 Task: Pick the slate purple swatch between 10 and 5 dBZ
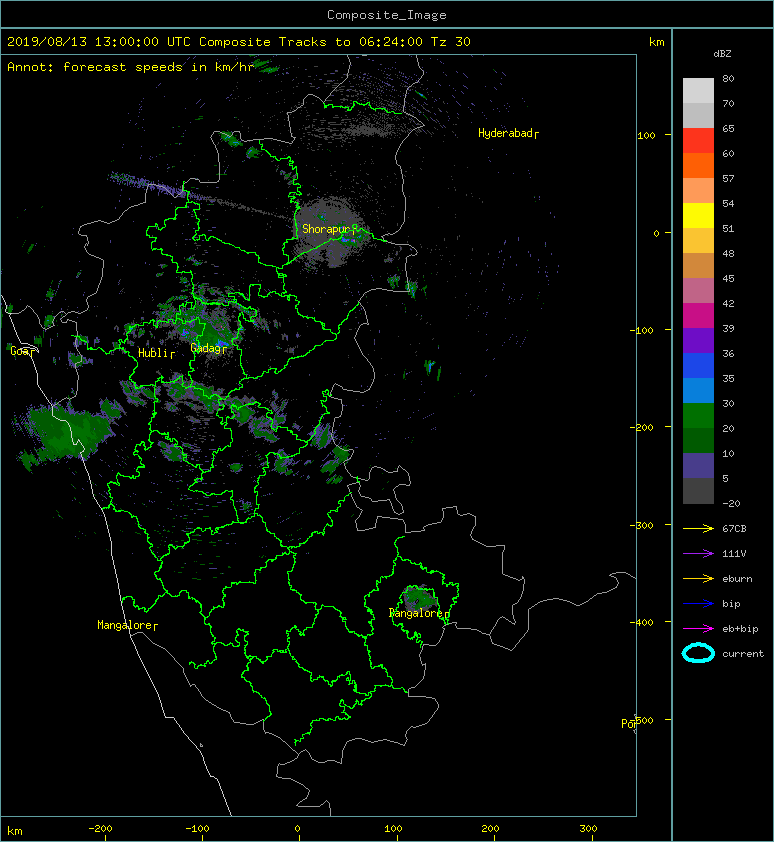coord(698,465)
